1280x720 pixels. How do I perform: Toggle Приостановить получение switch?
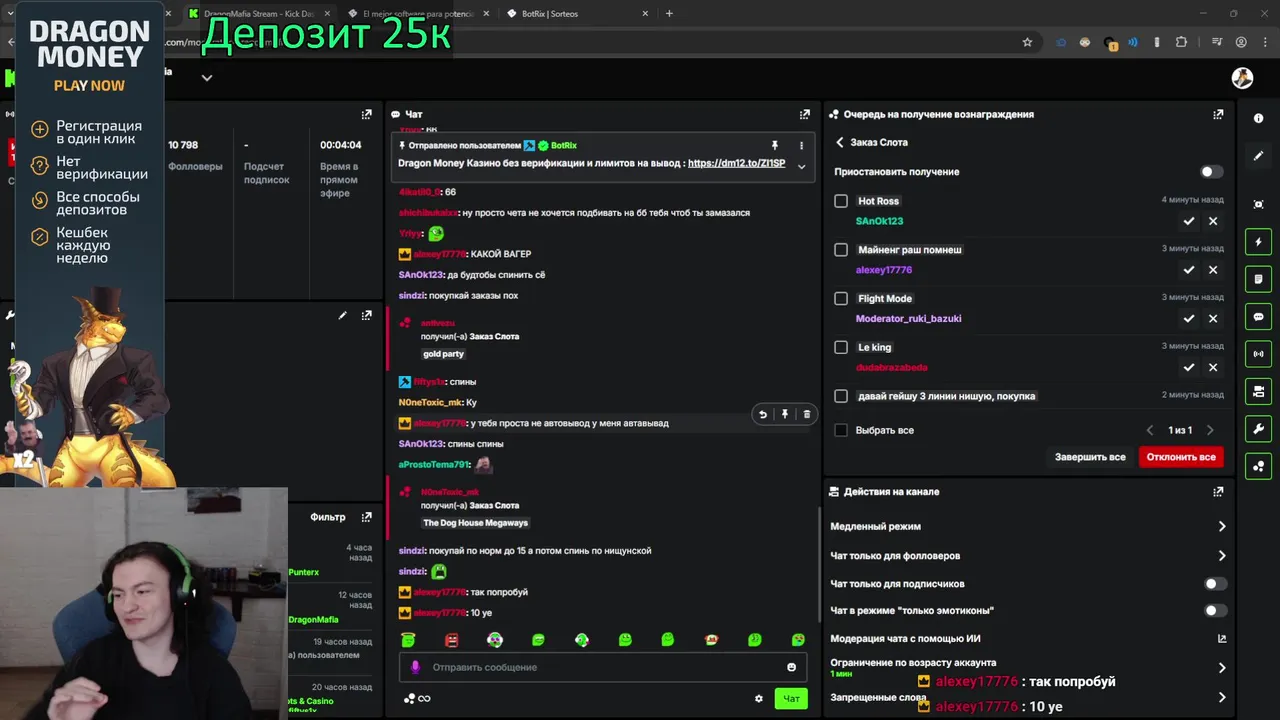1211,172
